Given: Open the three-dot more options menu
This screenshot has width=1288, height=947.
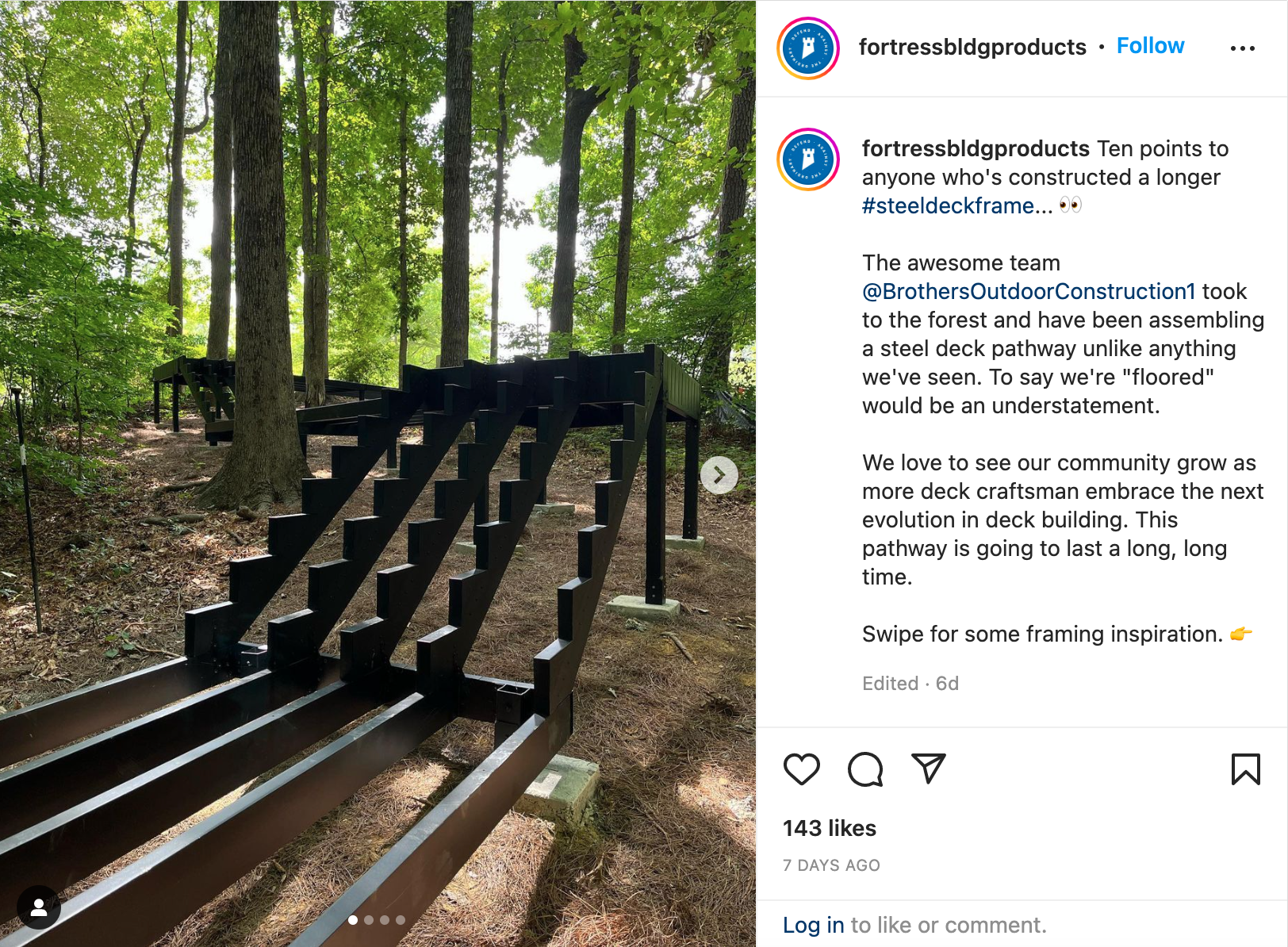Looking at the screenshot, I should pos(1242,48).
